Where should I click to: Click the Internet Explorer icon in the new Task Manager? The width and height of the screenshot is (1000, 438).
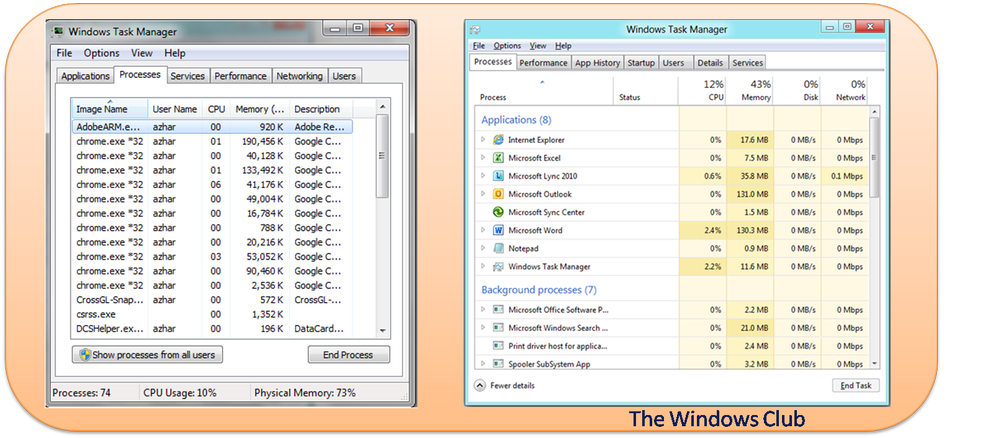(499, 140)
